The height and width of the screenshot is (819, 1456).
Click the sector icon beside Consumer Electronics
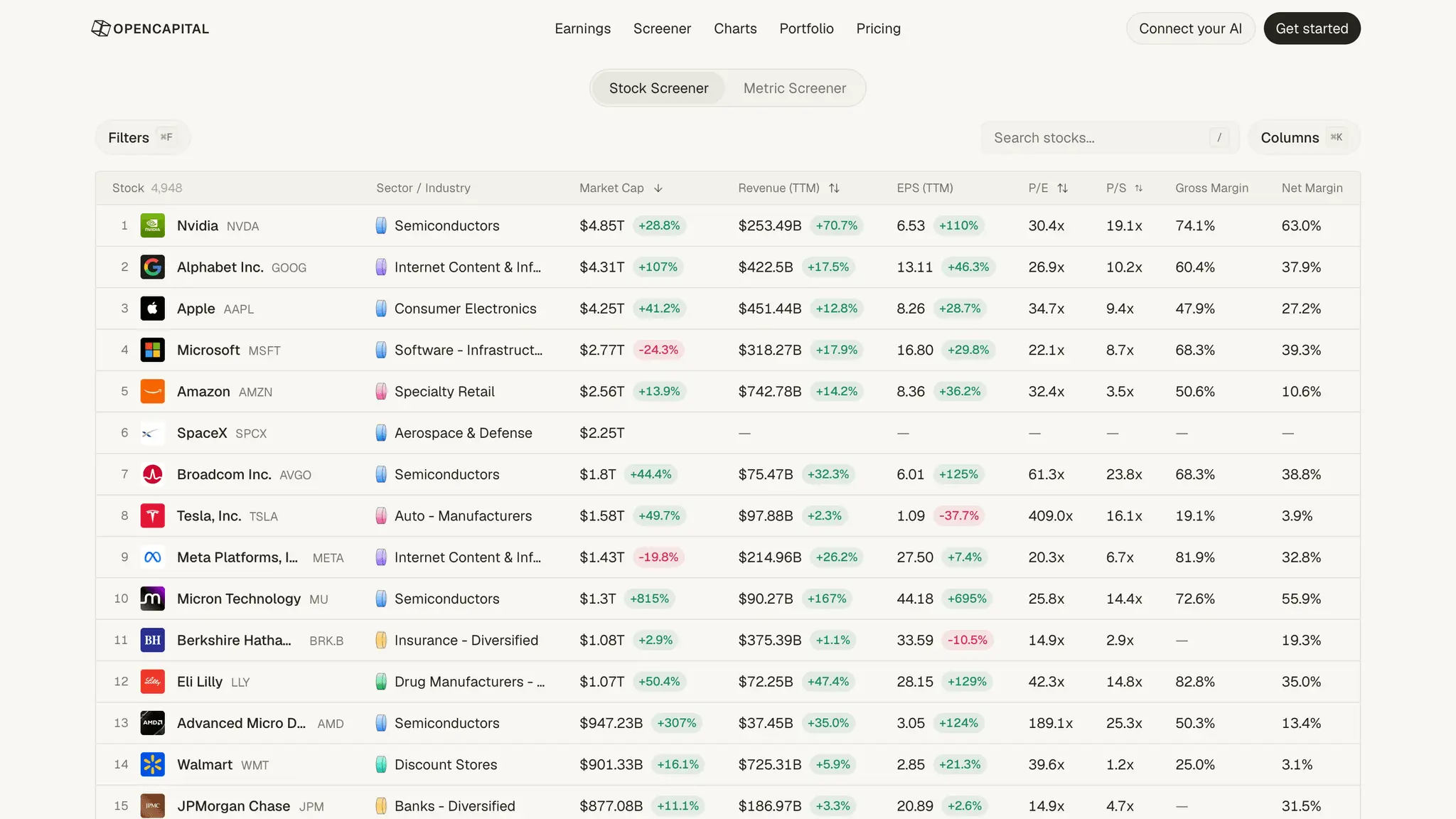tap(381, 309)
